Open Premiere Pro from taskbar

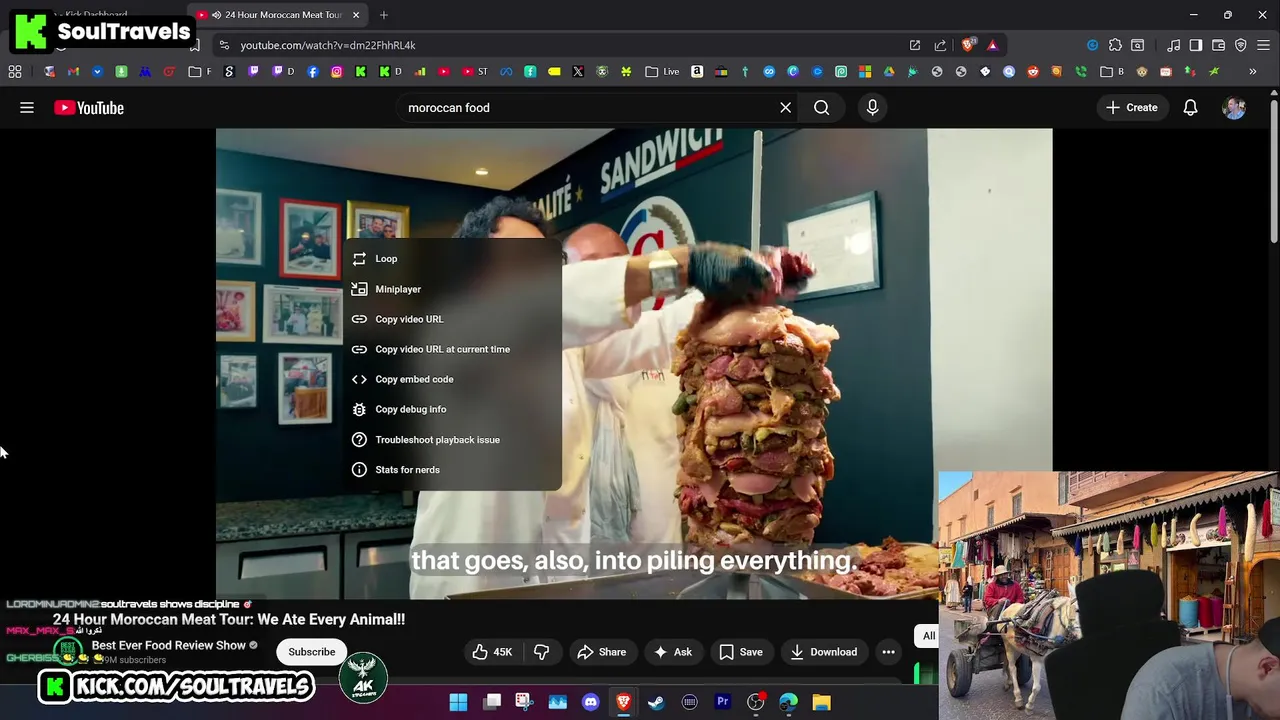[722, 702]
